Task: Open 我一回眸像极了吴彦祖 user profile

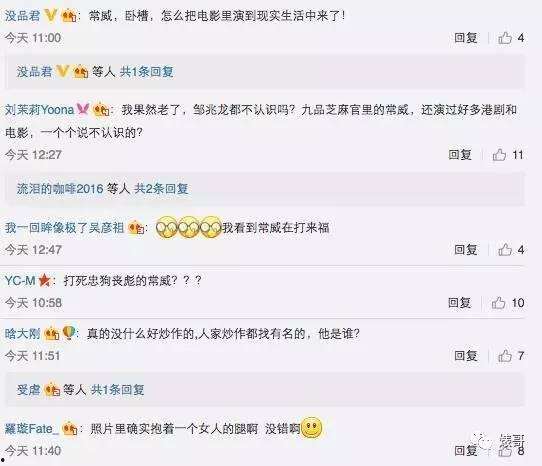Action: point(64,228)
